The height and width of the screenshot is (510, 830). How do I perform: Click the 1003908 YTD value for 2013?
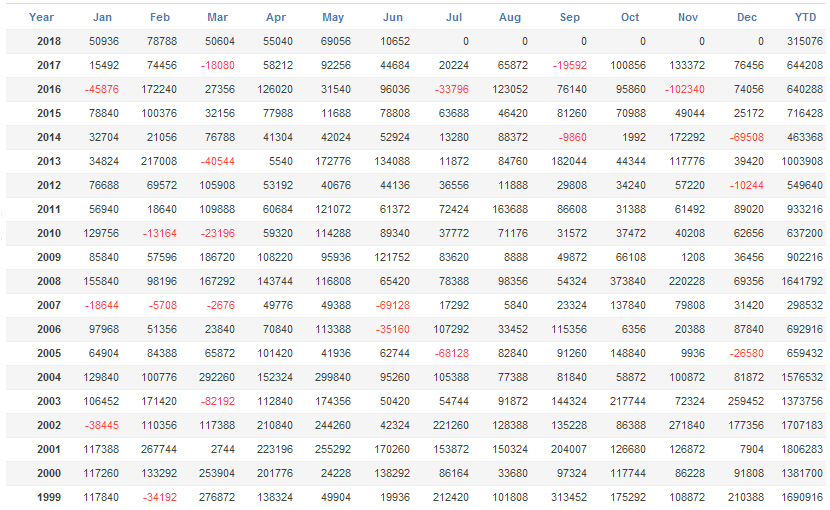pos(802,161)
